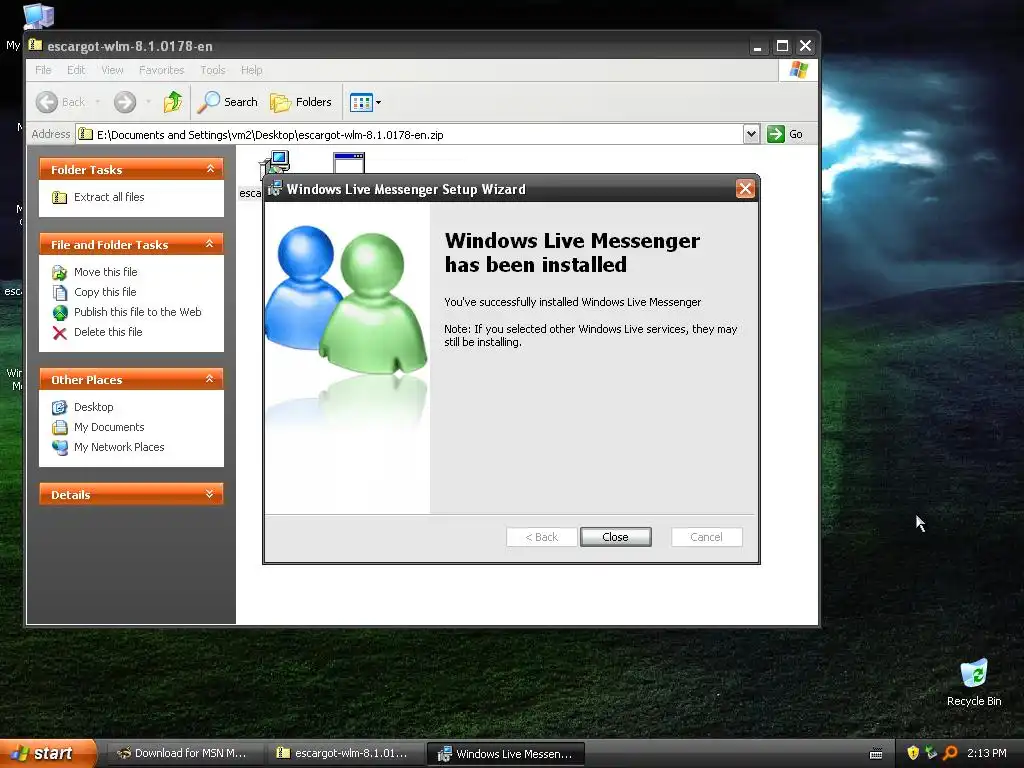1024x768 pixels.
Task: Open My Documents from Other Places
Action: [109, 427]
